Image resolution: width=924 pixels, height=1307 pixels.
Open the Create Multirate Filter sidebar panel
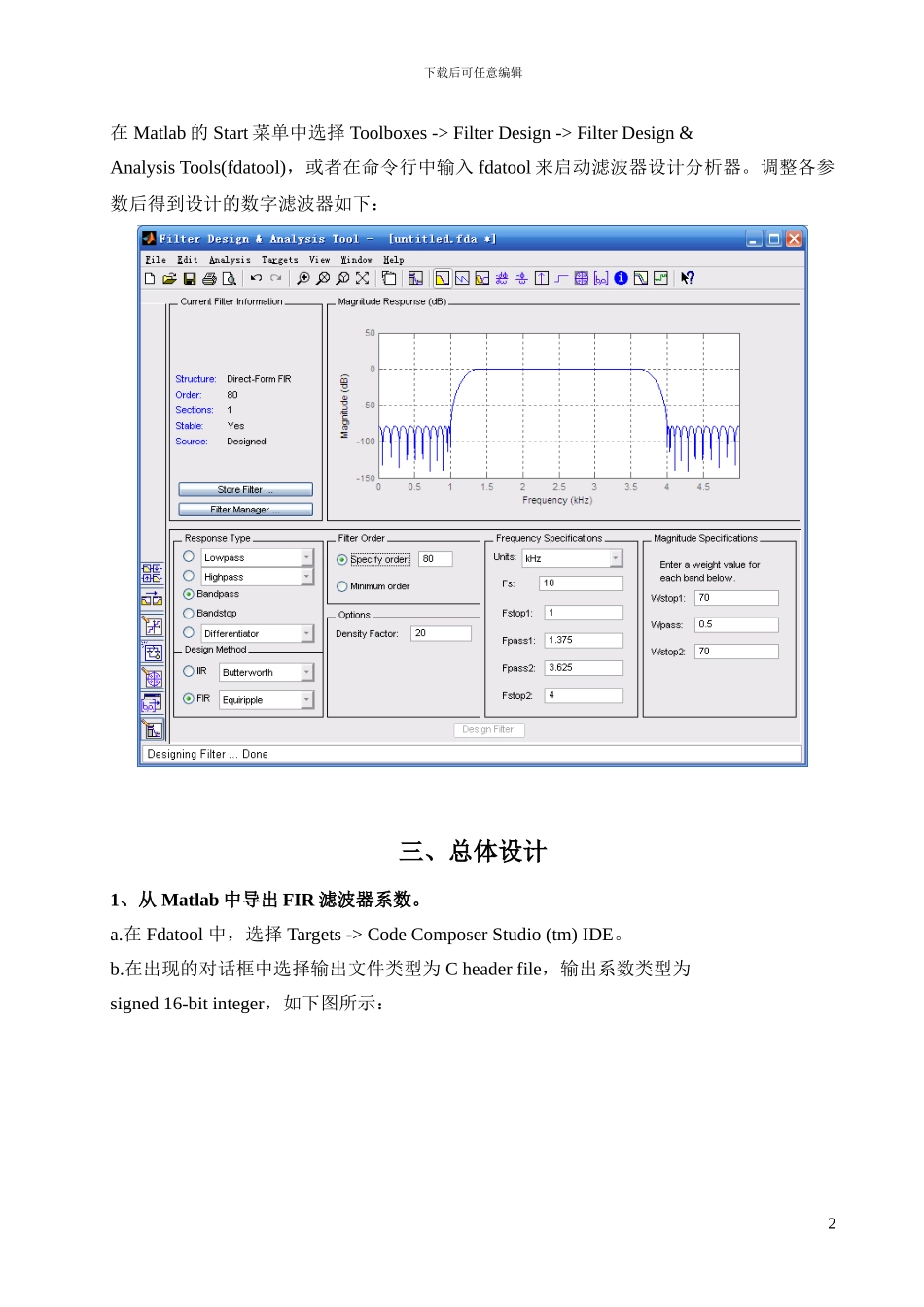point(152,573)
